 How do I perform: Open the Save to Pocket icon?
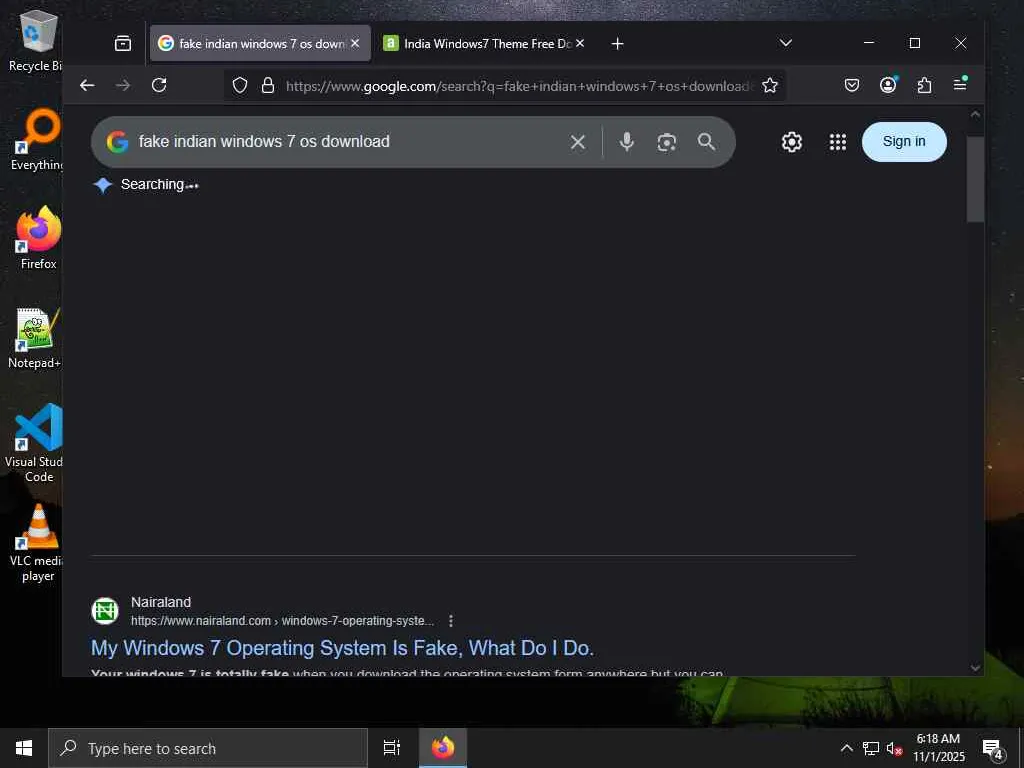(852, 85)
